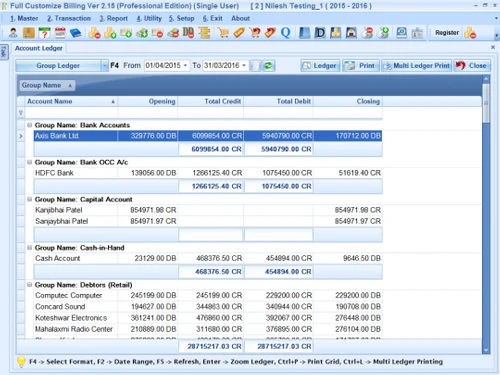Click the green refresh icon
This screenshot has width=500, height=375.
tap(268, 66)
